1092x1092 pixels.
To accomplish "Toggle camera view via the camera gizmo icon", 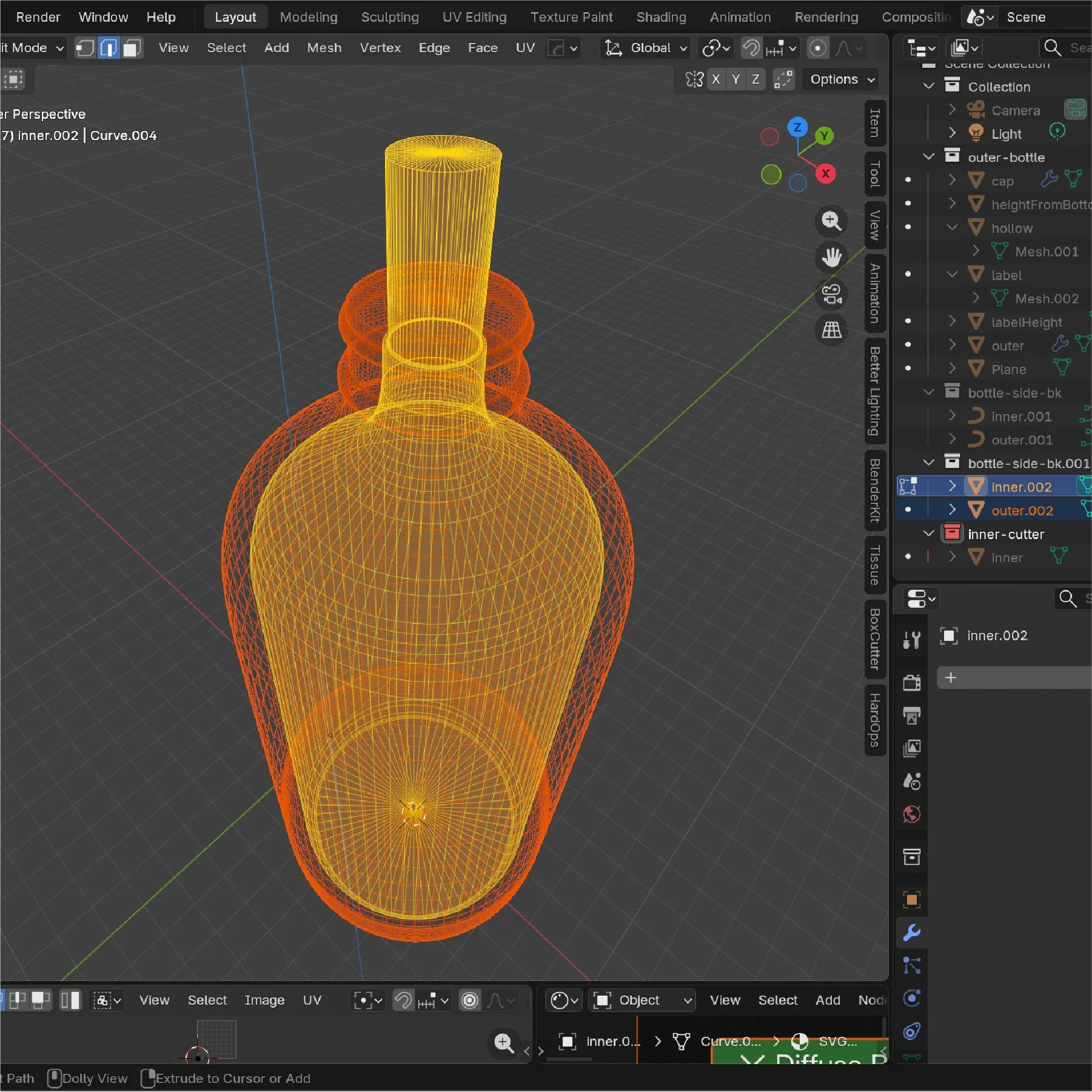I will point(831,295).
